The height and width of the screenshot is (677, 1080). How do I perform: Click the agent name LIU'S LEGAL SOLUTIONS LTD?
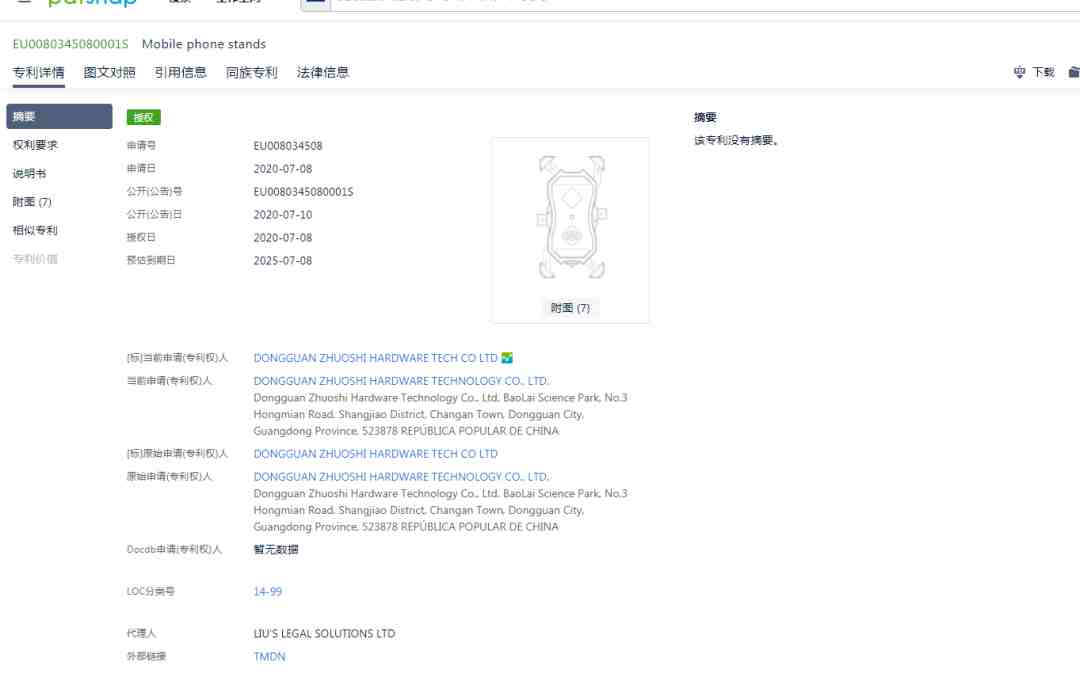tap(324, 634)
